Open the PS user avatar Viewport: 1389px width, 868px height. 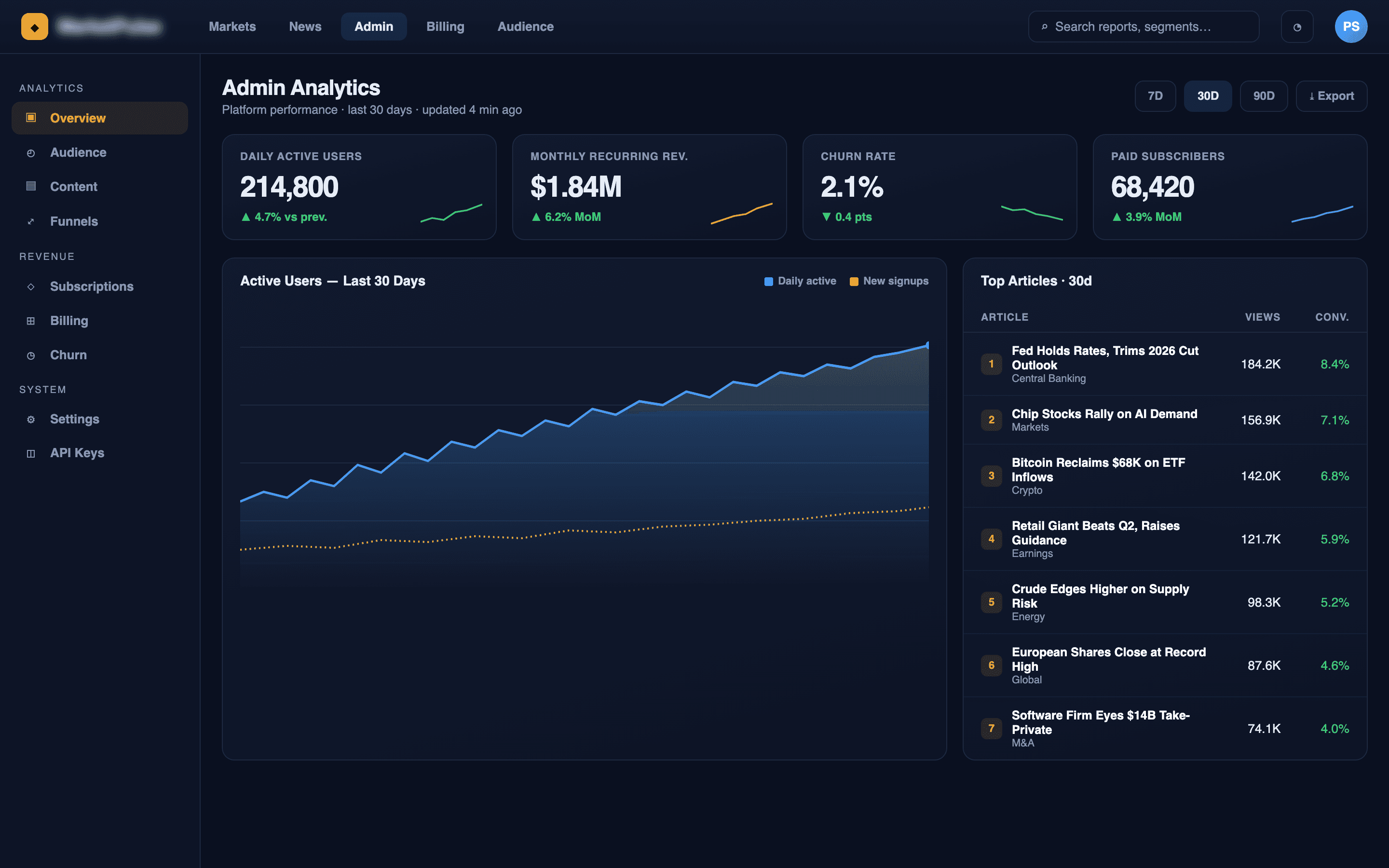tap(1350, 27)
